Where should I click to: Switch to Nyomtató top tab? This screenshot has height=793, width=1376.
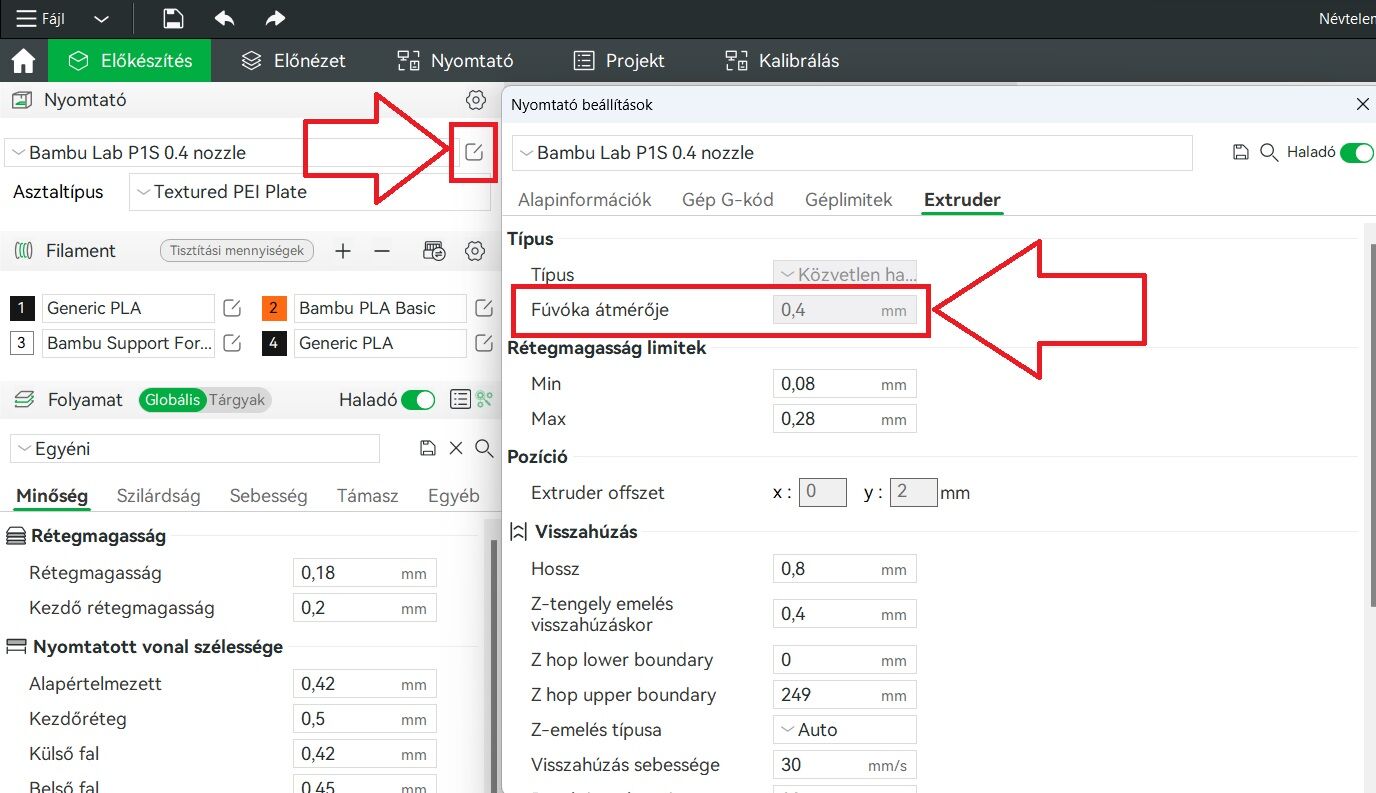(x=455, y=61)
